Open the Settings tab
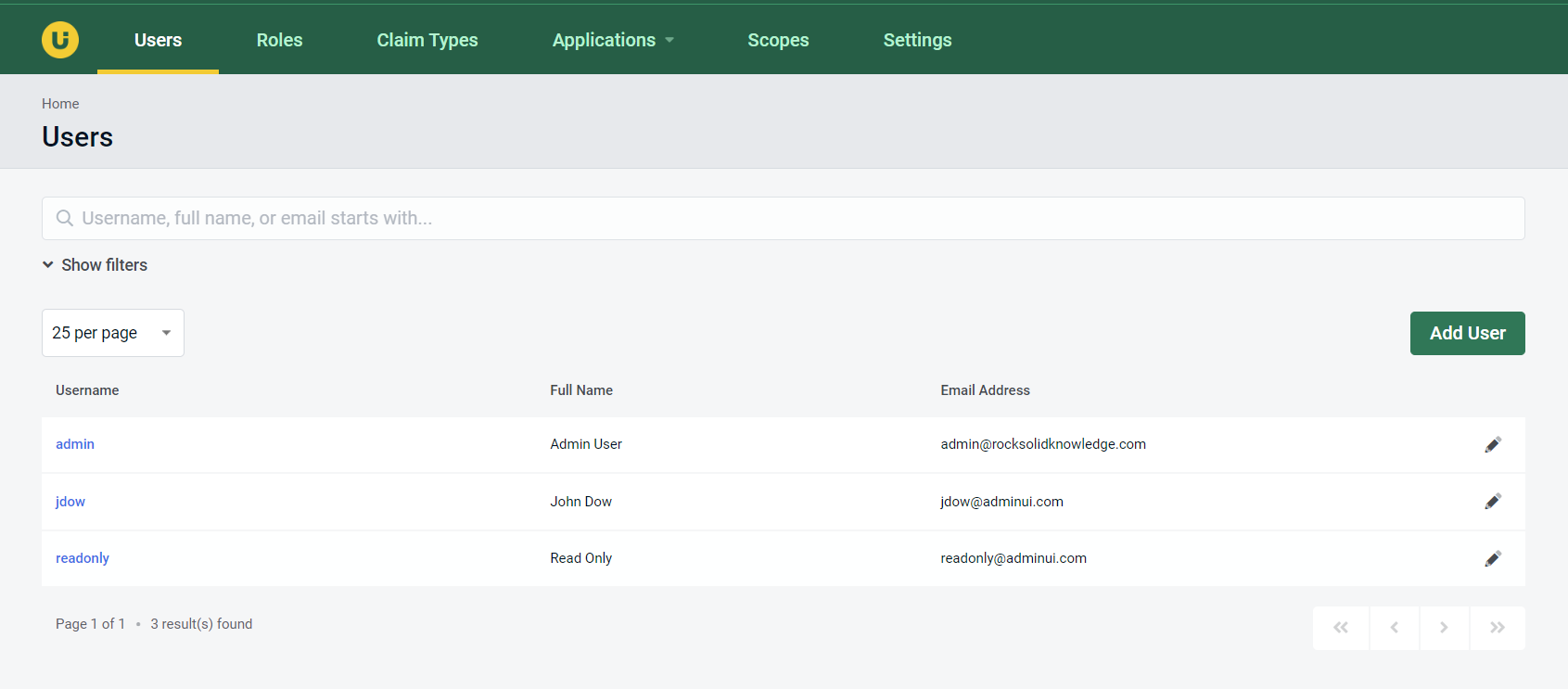 [x=917, y=40]
